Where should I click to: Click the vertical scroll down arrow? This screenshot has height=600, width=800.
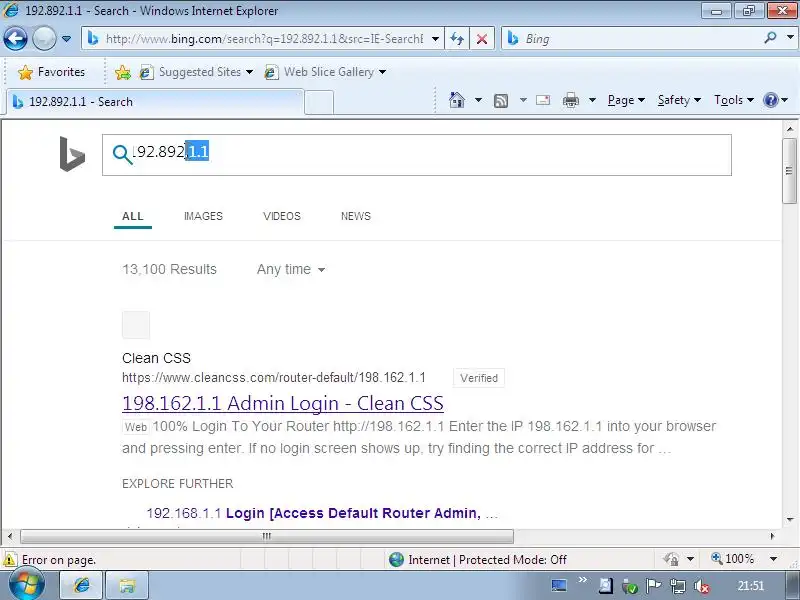tap(789, 520)
